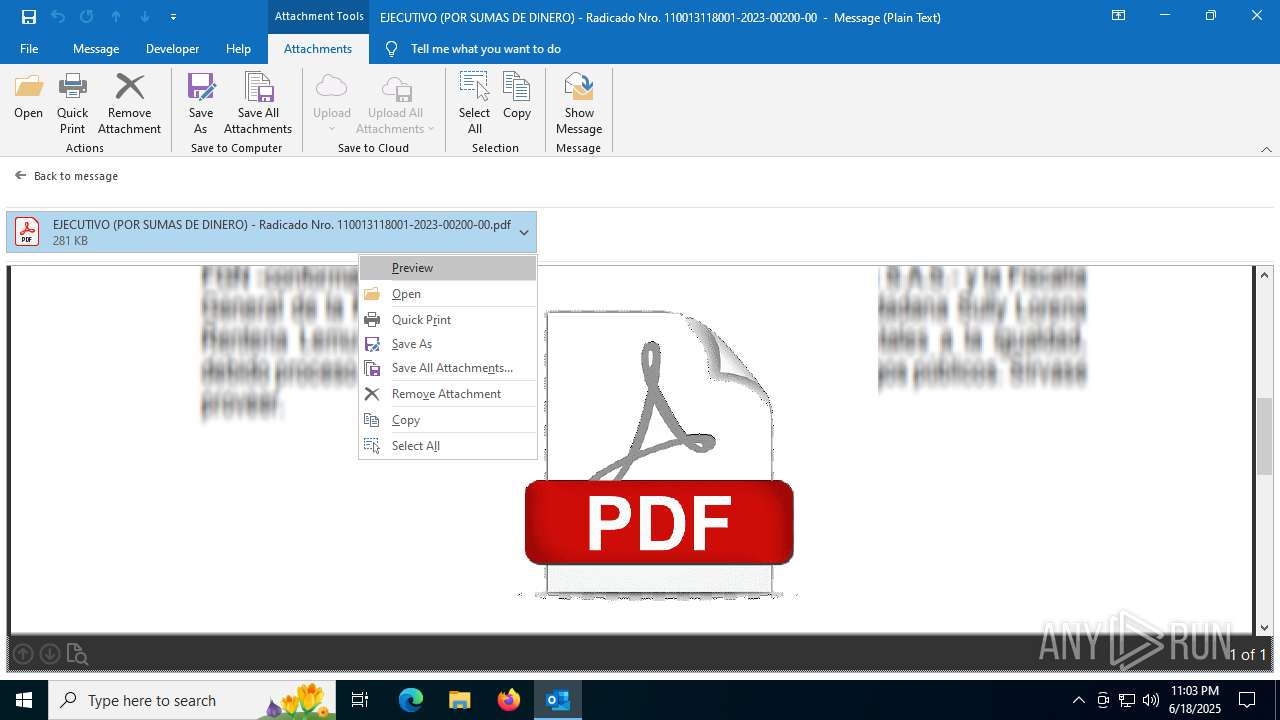1280x720 pixels.
Task: Switch to the Message tab
Action: 96,49
